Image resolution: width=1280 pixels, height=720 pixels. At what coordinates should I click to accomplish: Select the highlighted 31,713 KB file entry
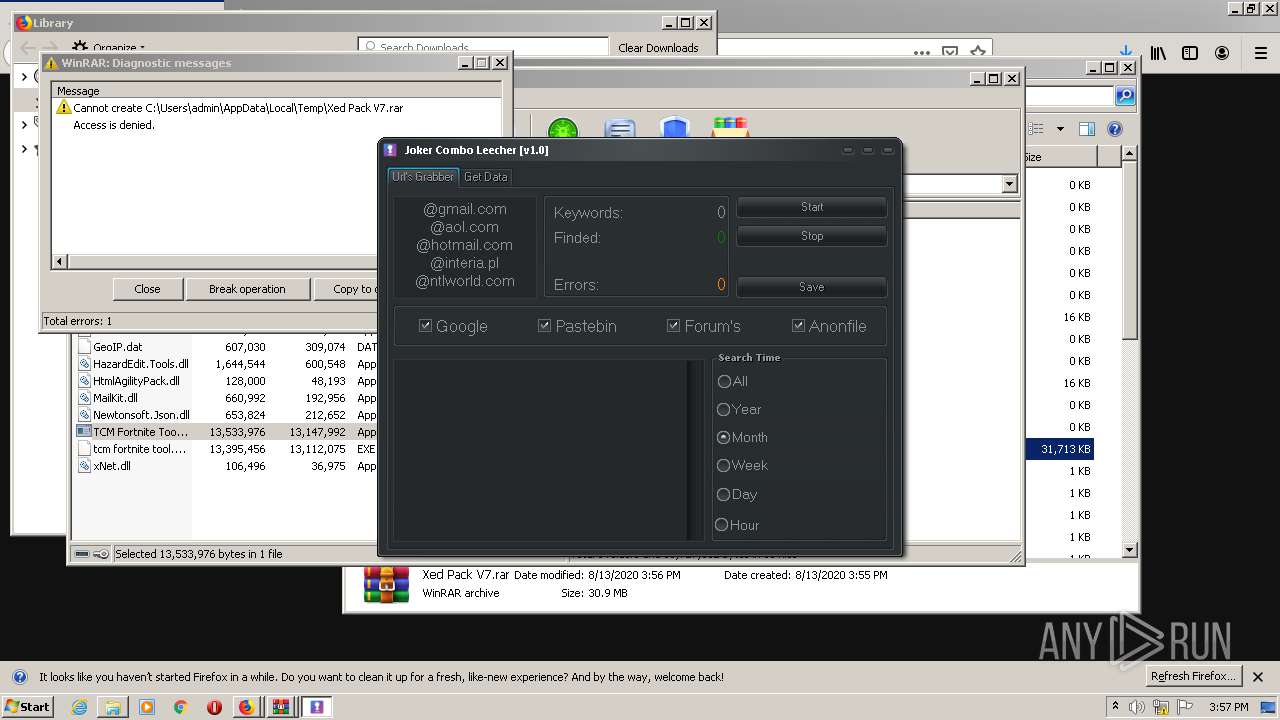coord(1059,449)
